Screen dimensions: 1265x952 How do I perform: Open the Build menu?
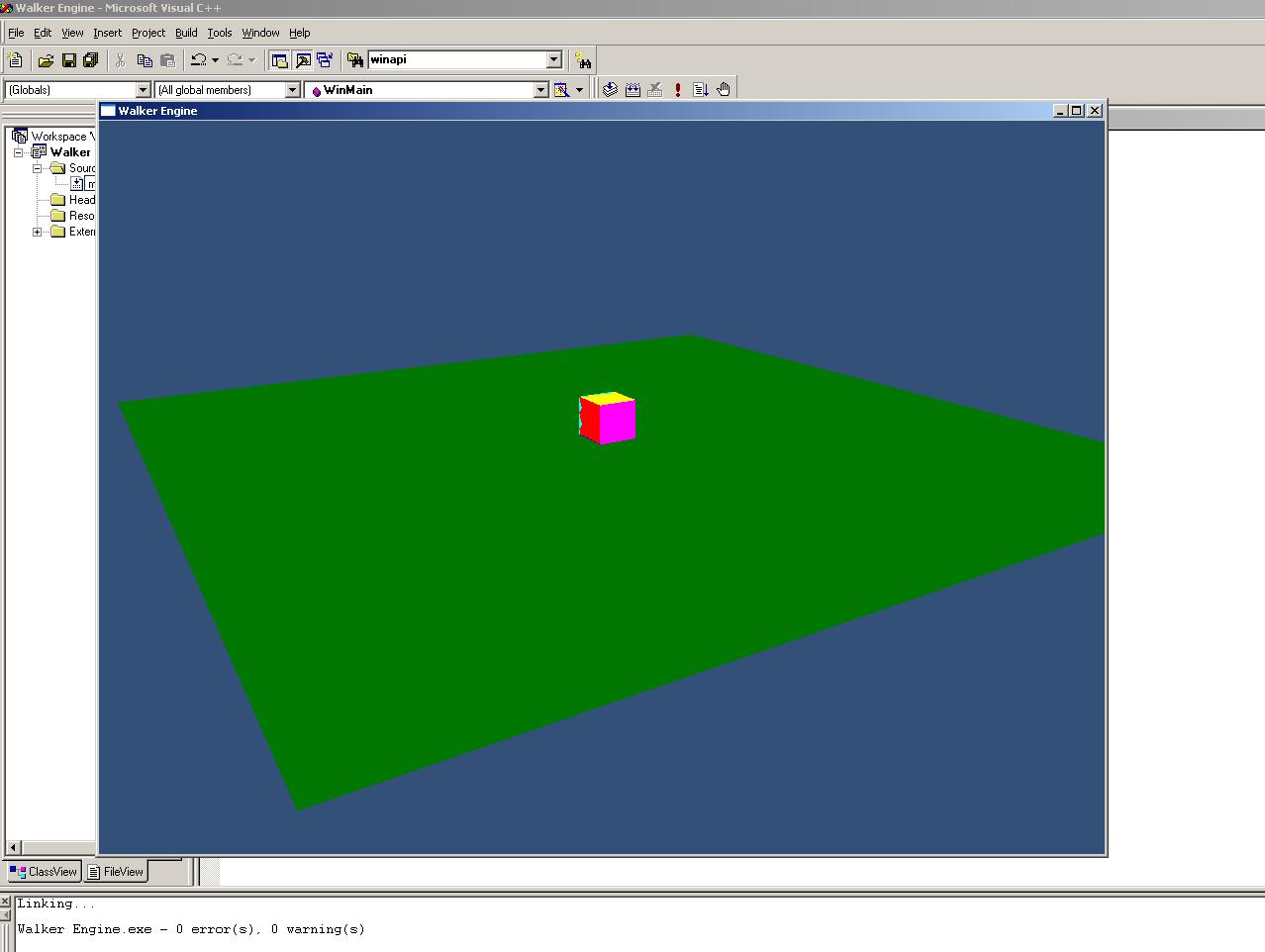186,33
